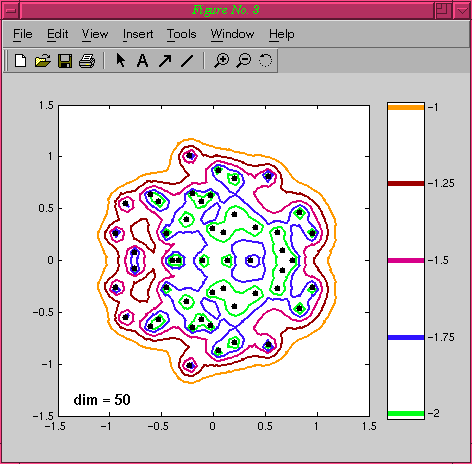Click the orange -1 colorbar band
Screen dimensions: 472x464
tap(406, 107)
